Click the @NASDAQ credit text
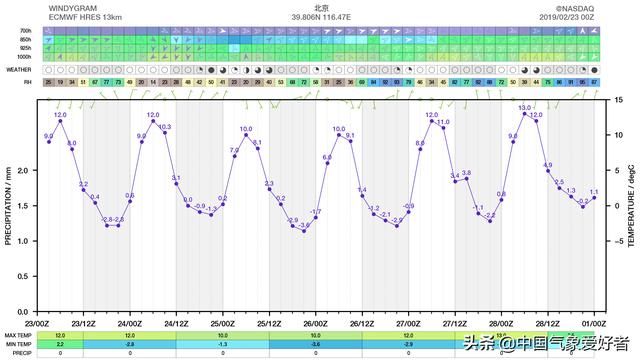Image resolution: width=640 pixels, height=362 pixels. 575,8
